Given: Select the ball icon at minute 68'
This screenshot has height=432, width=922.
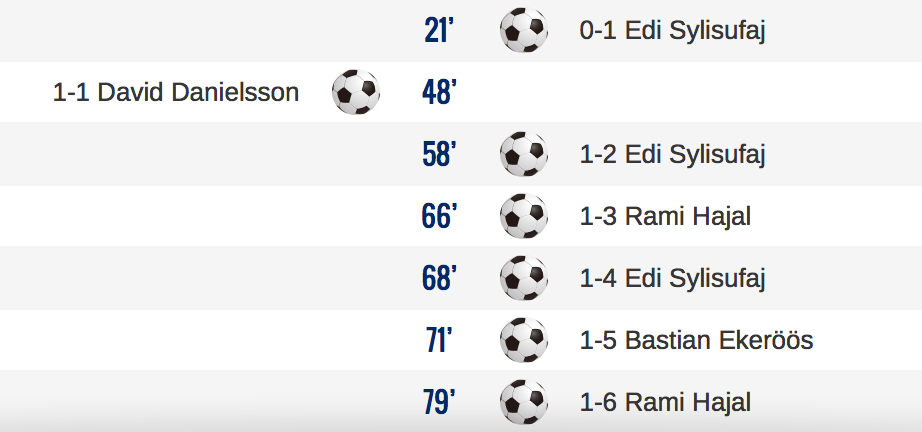Looking at the screenshot, I should pyautogui.click(x=523, y=278).
